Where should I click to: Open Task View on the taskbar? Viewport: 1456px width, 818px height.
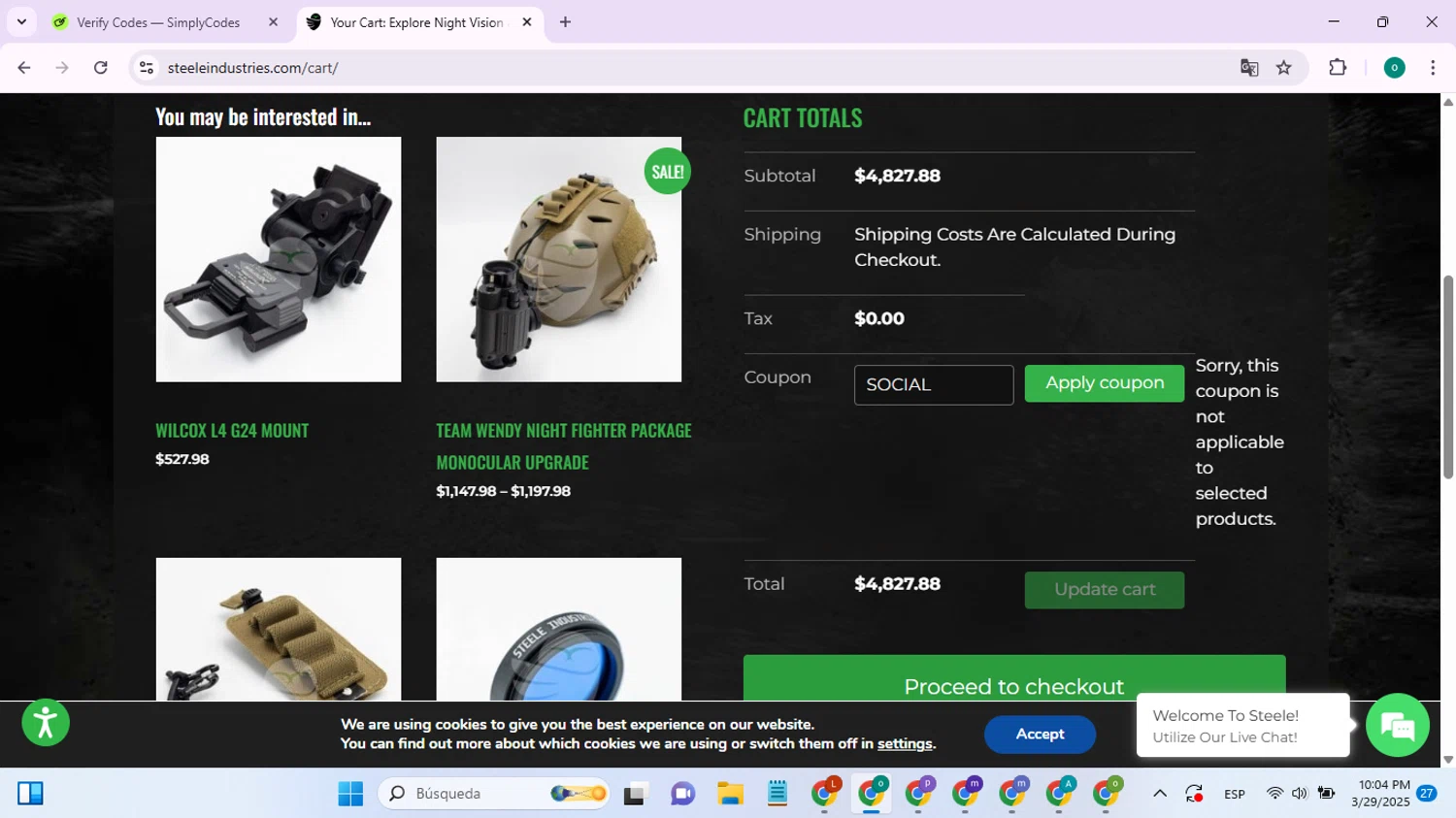click(636, 794)
